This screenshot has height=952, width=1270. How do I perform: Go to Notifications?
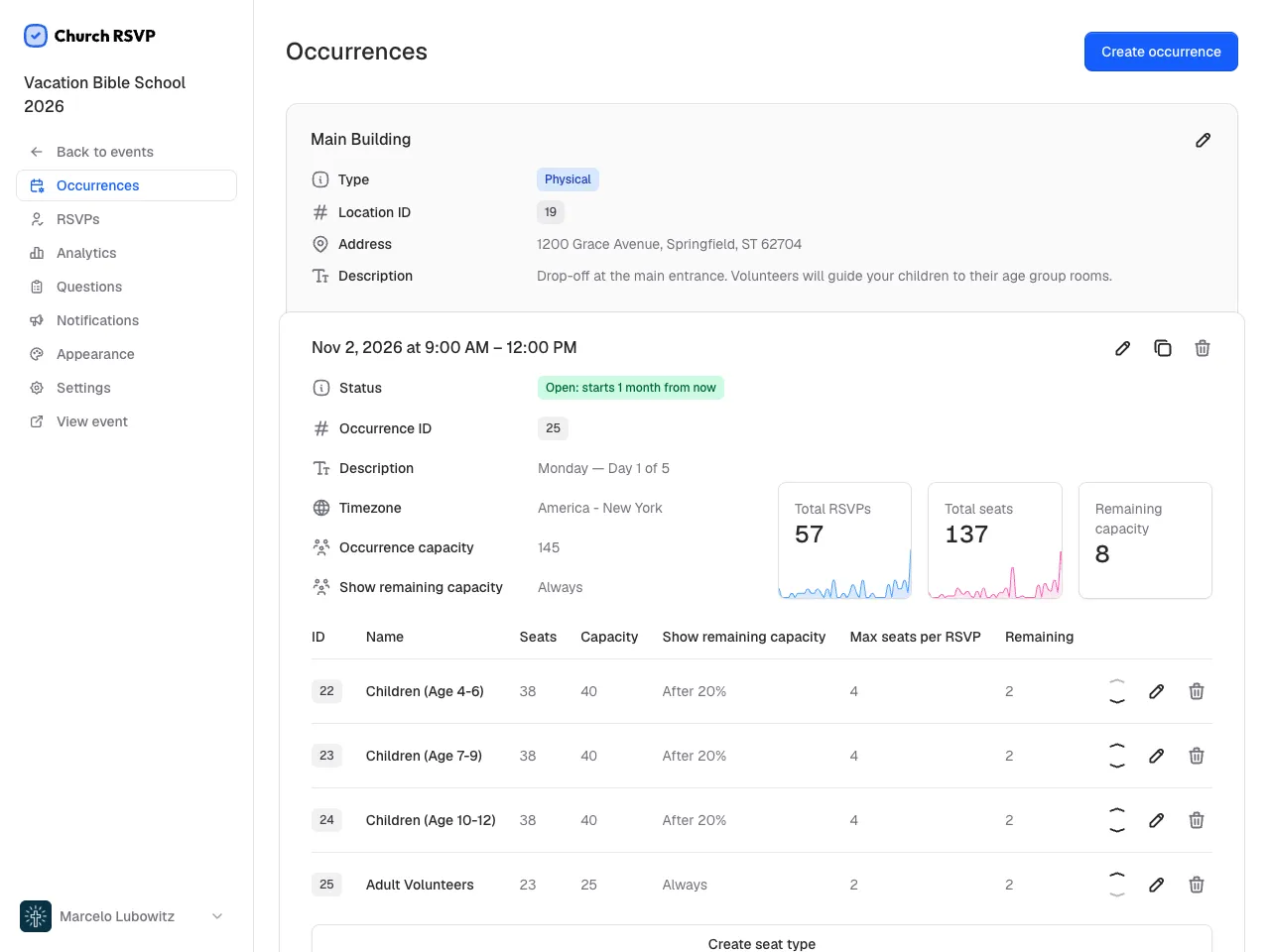pos(126,320)
